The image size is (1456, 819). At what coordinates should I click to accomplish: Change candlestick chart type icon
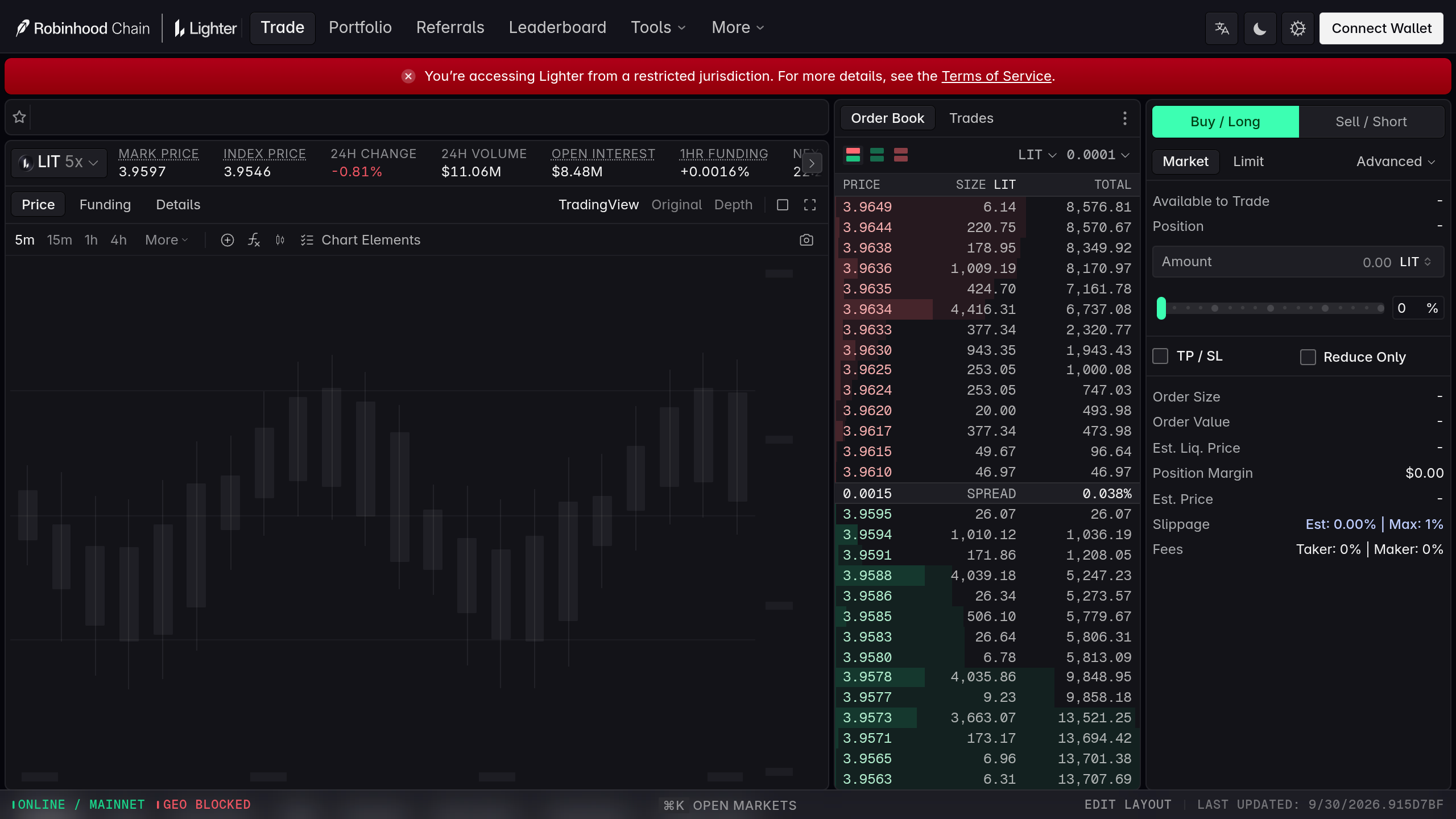pos(280,240)
